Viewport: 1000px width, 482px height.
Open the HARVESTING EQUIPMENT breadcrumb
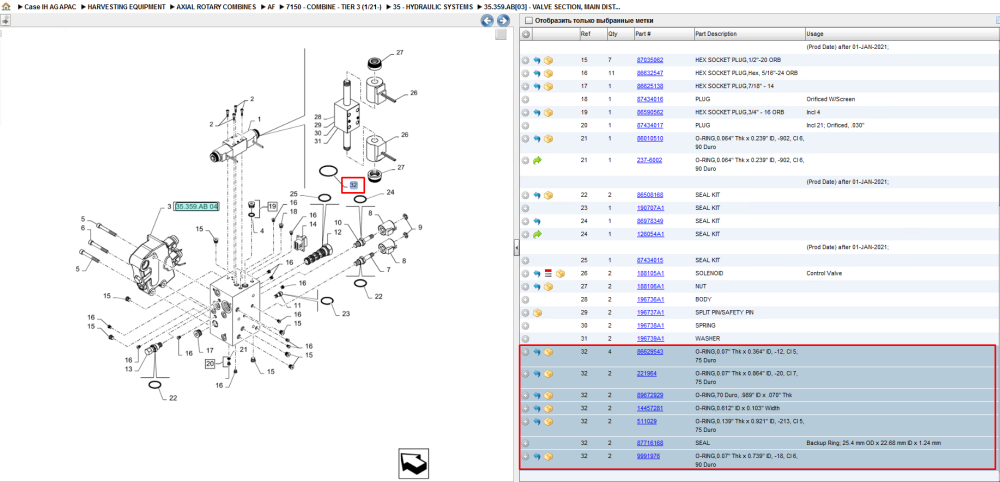click(126, 6)
